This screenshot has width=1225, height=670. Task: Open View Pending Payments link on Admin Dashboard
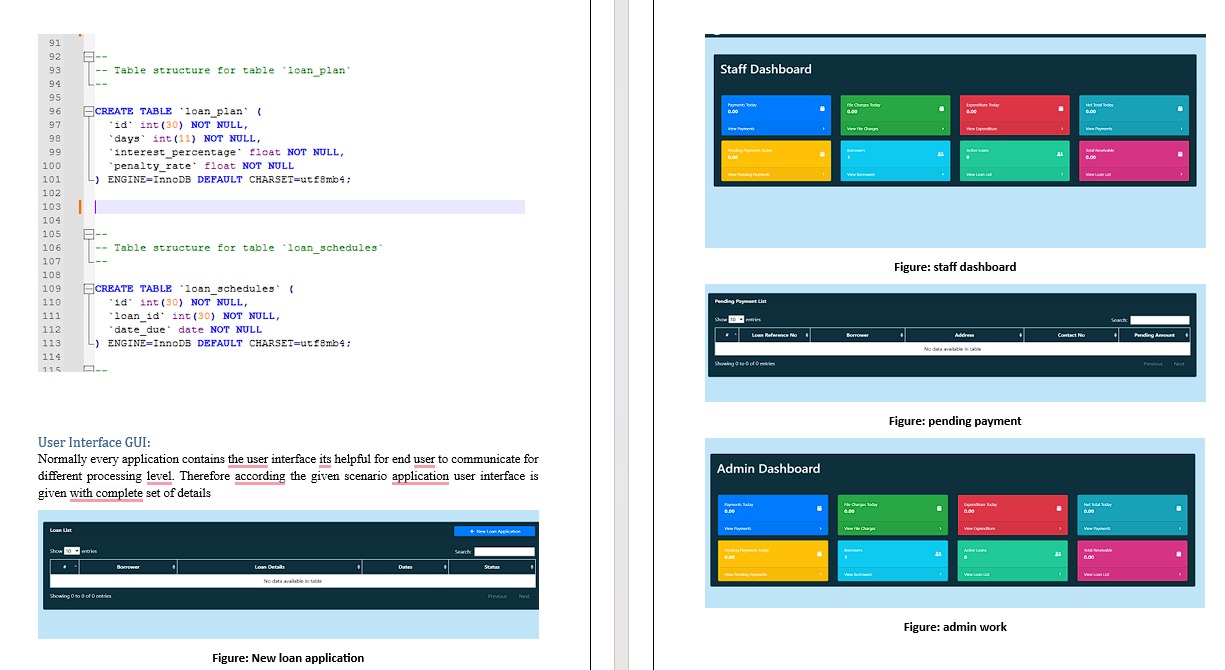click(746, 575)
